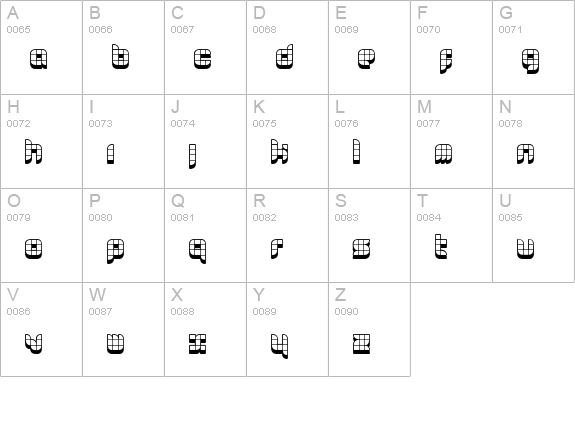Select the V glyph cell 0086
575x421 pixels.
pos(41,329)
